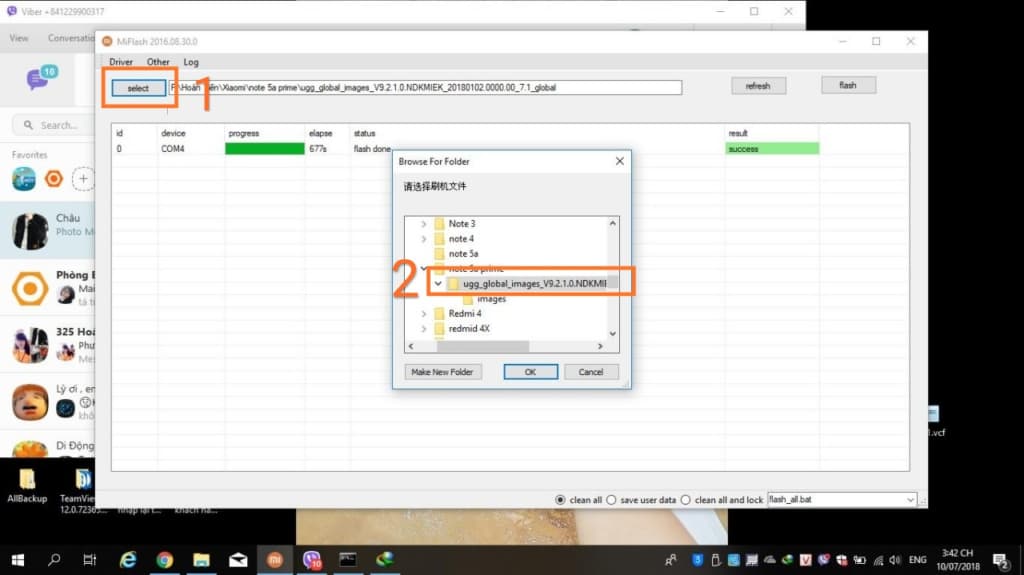Expand the Redmi 4 folder node
1024x575 pixels.
(424, 314)
